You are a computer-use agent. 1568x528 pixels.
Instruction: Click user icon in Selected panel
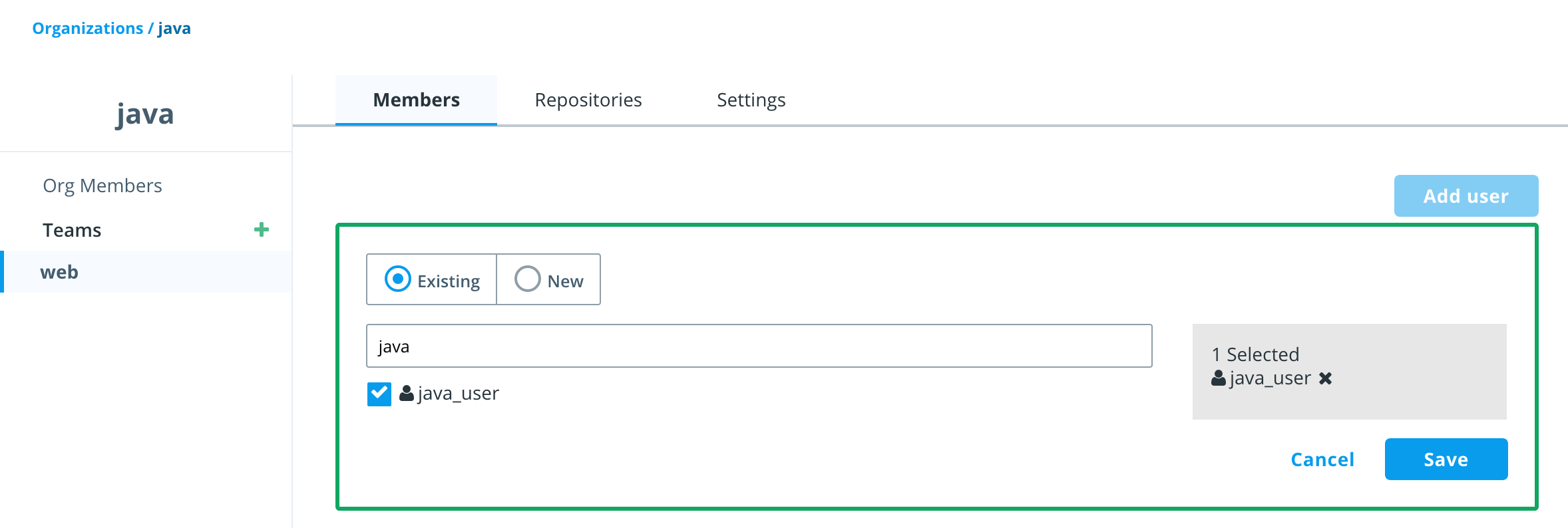tap(1219, 378)
